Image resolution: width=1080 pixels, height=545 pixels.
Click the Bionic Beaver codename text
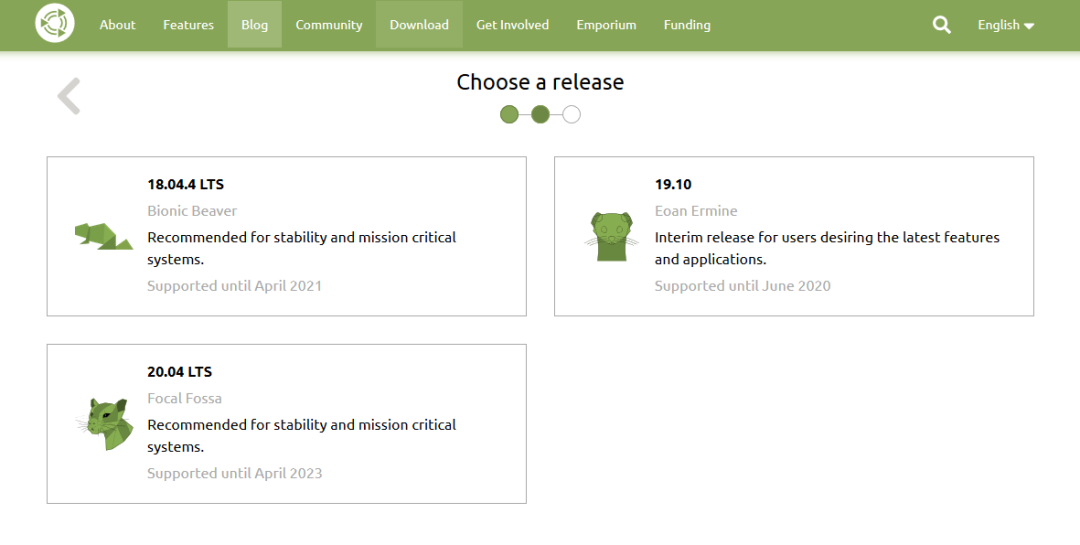click(191, 211)
